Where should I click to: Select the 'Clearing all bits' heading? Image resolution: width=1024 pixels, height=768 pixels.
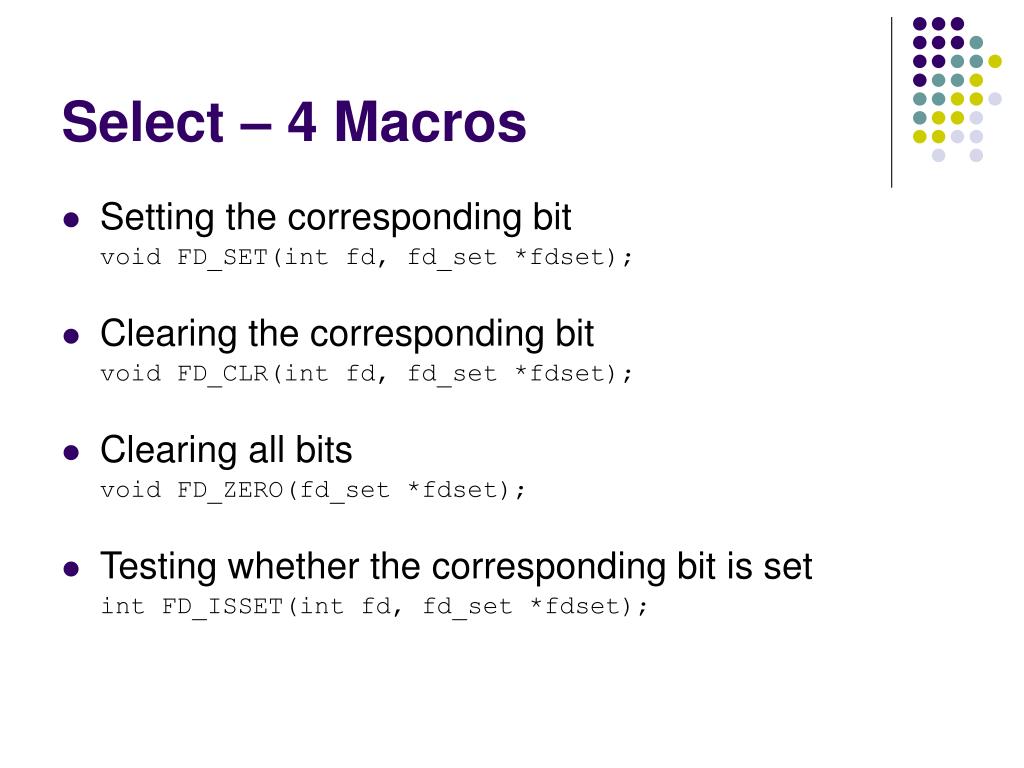[x=226, y=450]
